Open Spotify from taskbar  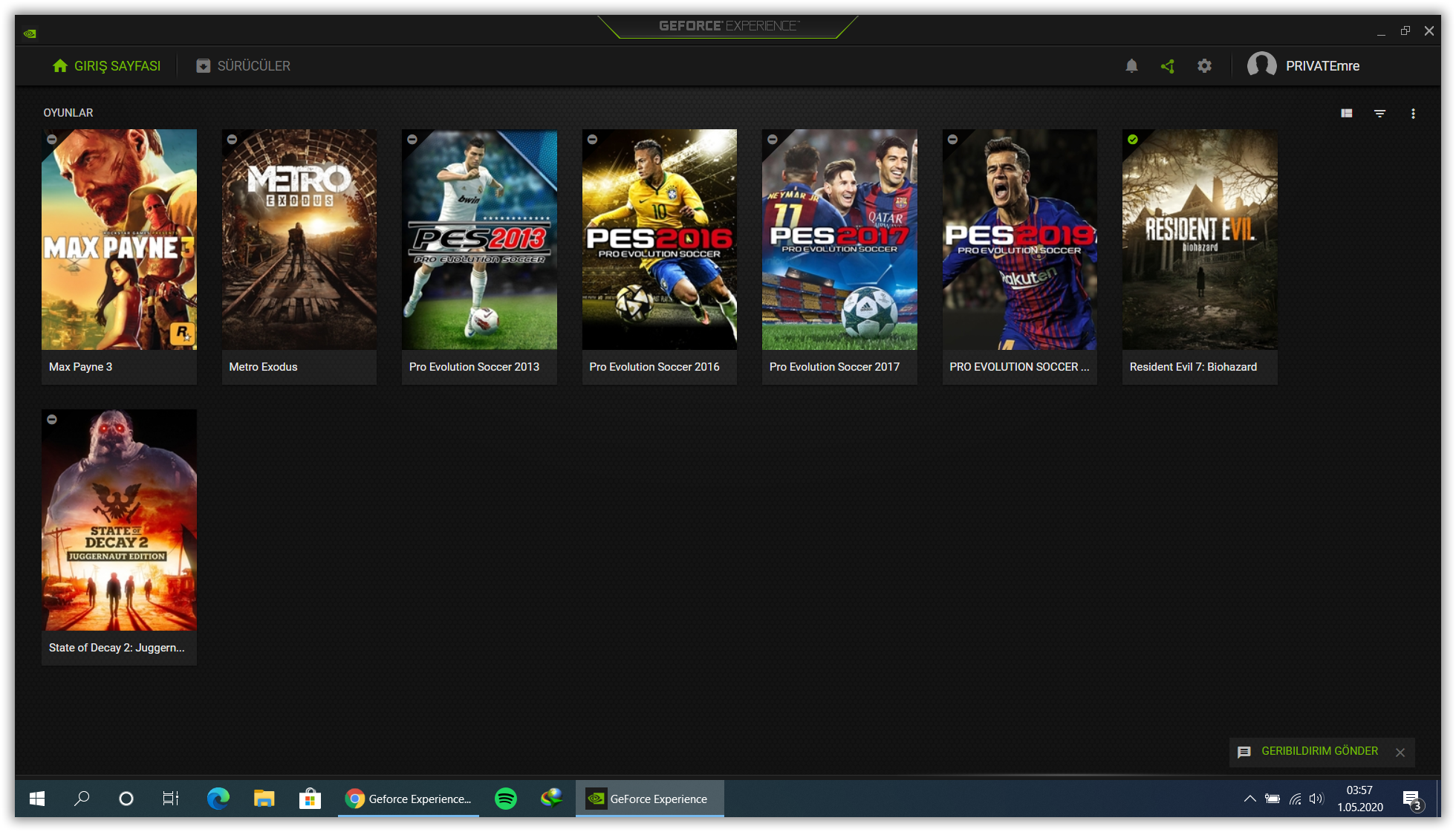pos(506,799)
